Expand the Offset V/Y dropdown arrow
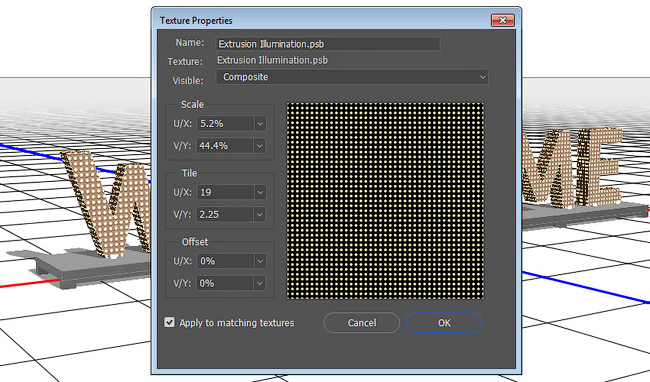This screenshot has height=382, width=650. point(260,283)
